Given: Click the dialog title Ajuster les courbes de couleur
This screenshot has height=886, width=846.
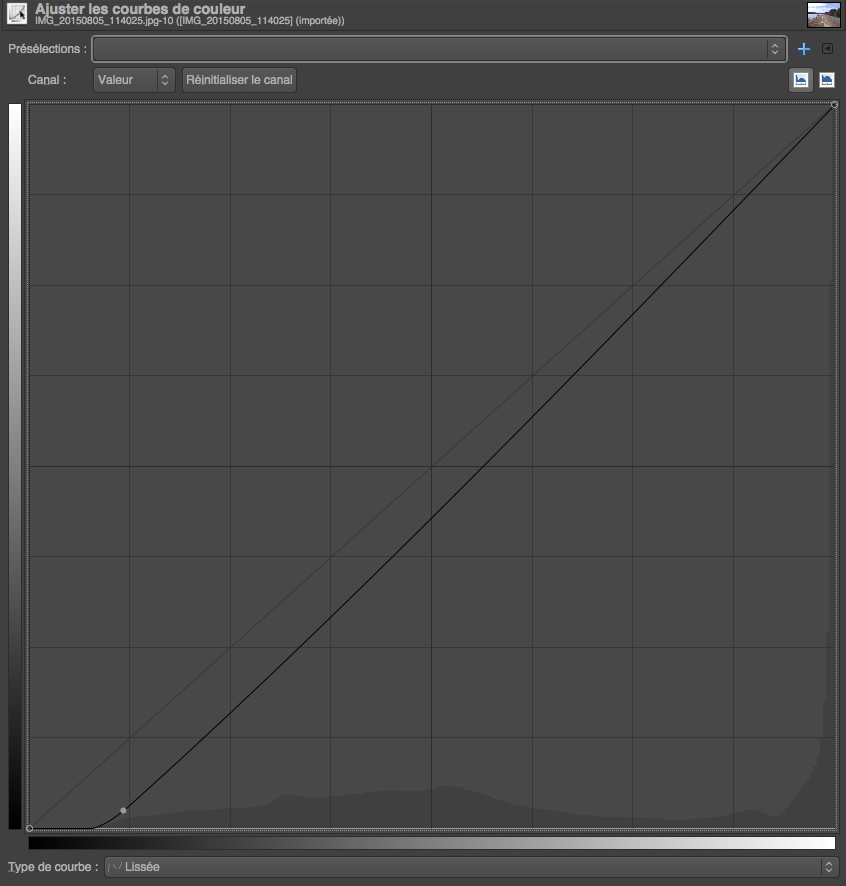Looking at the screenshot, I should click(x=140, y=9).
